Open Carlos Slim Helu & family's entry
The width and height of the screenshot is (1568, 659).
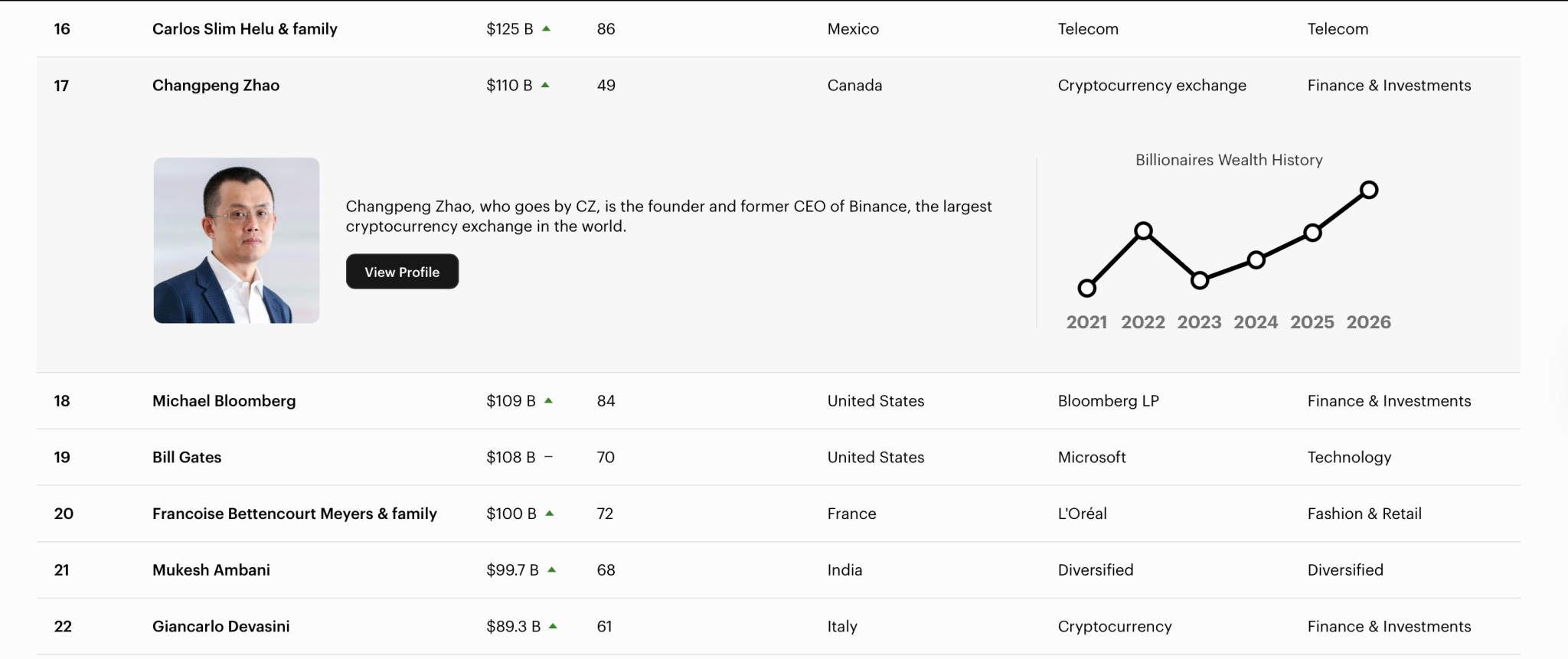click(245, 28)
